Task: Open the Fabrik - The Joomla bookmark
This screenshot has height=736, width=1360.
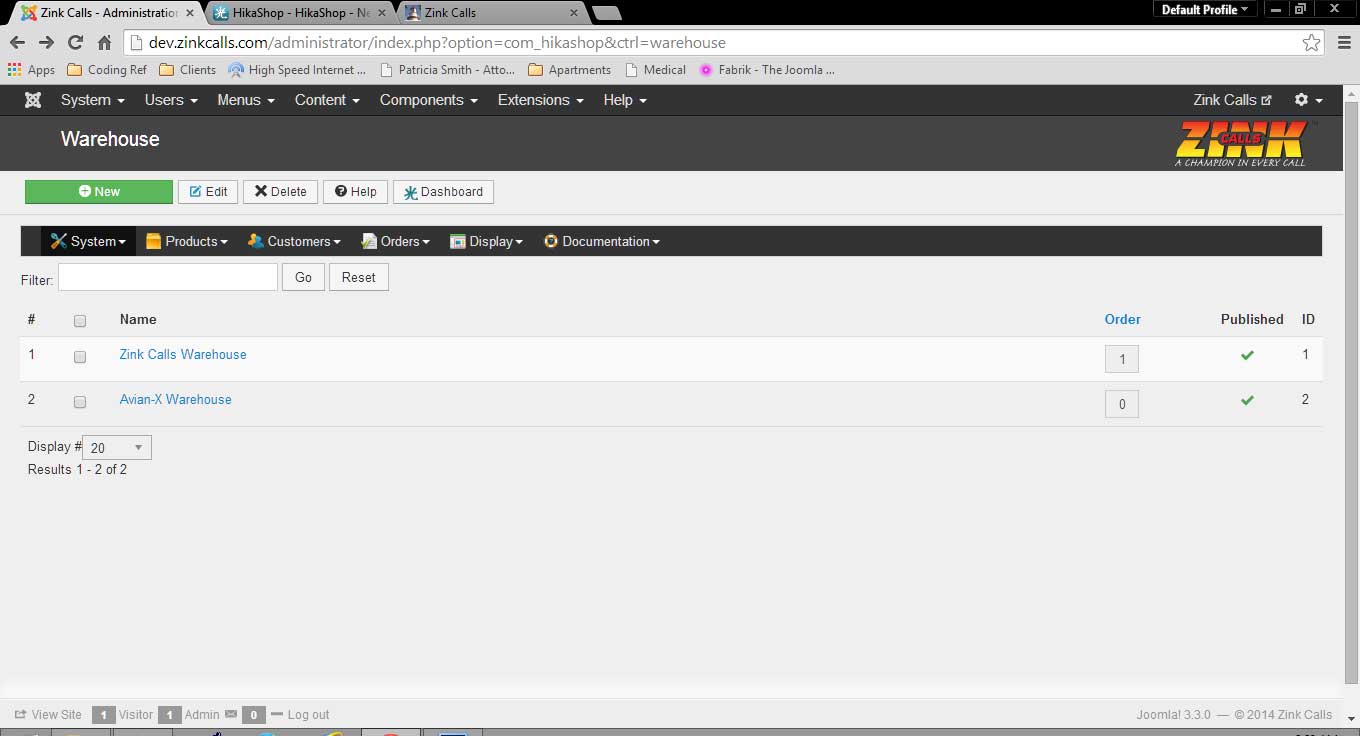Action: (767, 70)
